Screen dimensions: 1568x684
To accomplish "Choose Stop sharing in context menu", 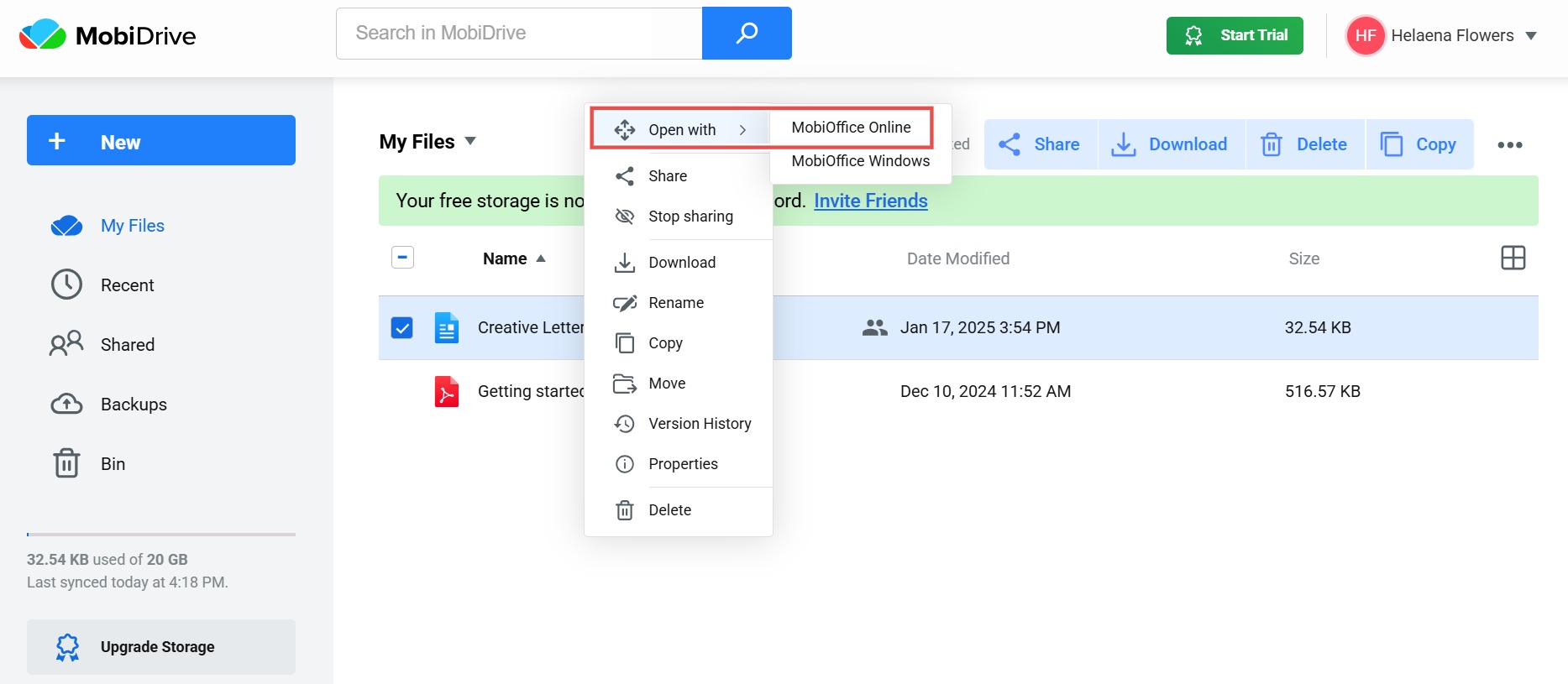I will [x=690, y=217].
